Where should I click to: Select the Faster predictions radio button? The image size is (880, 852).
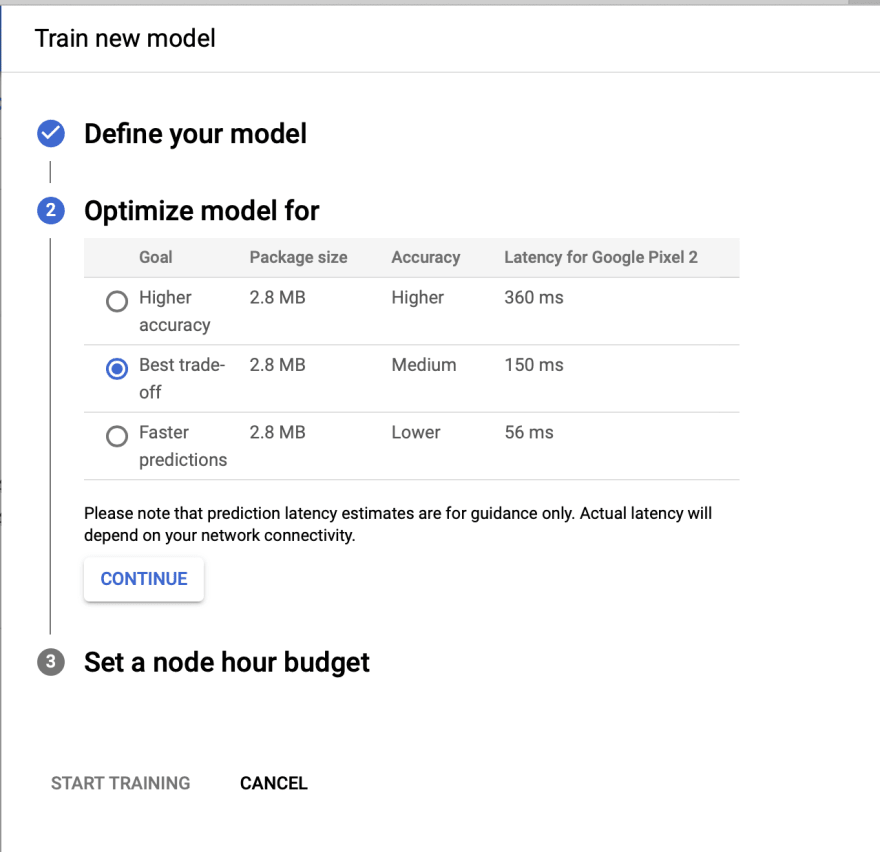tap(117, 436)
